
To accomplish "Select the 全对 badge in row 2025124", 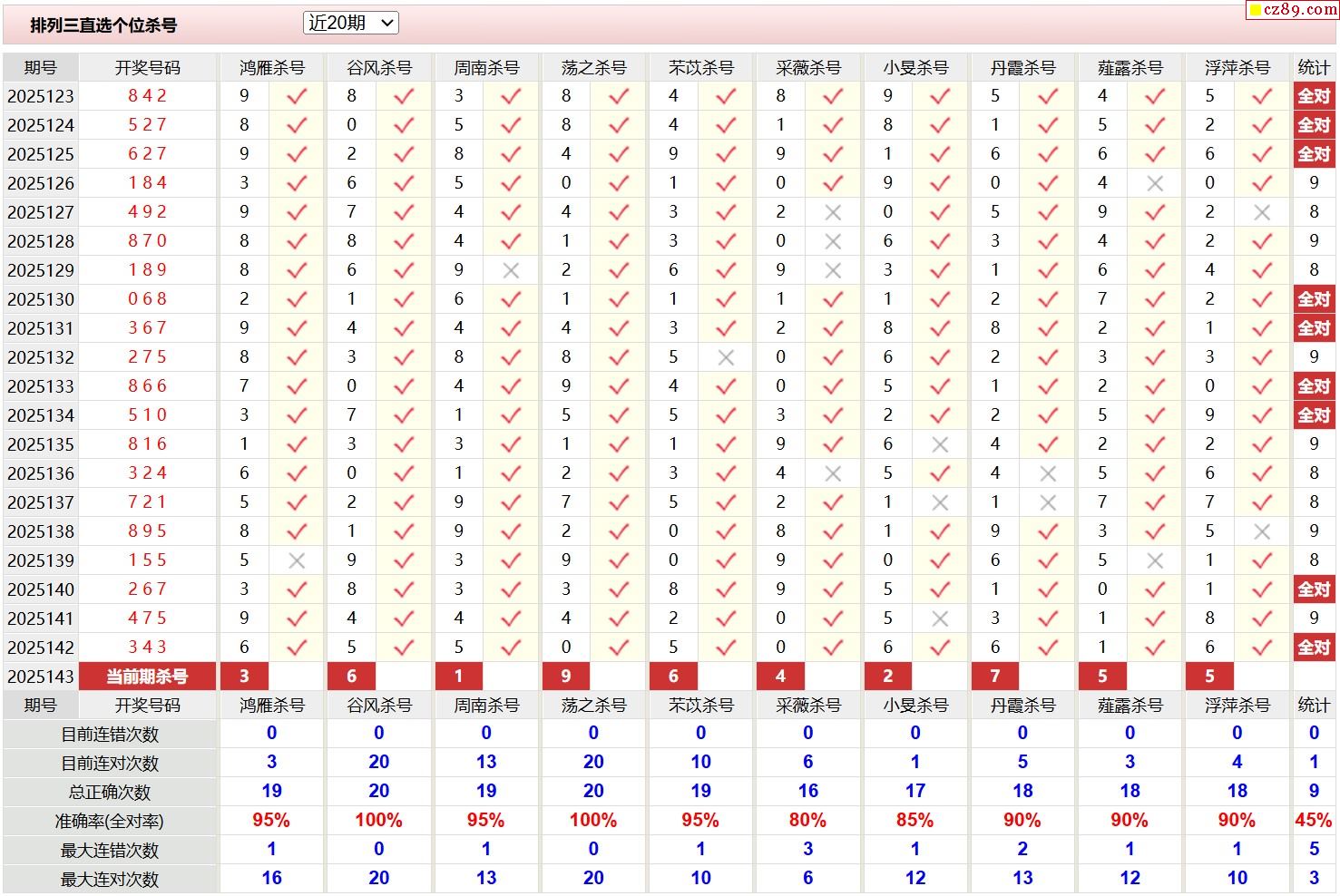I will pyautogui.click(x=1314, y=124).
